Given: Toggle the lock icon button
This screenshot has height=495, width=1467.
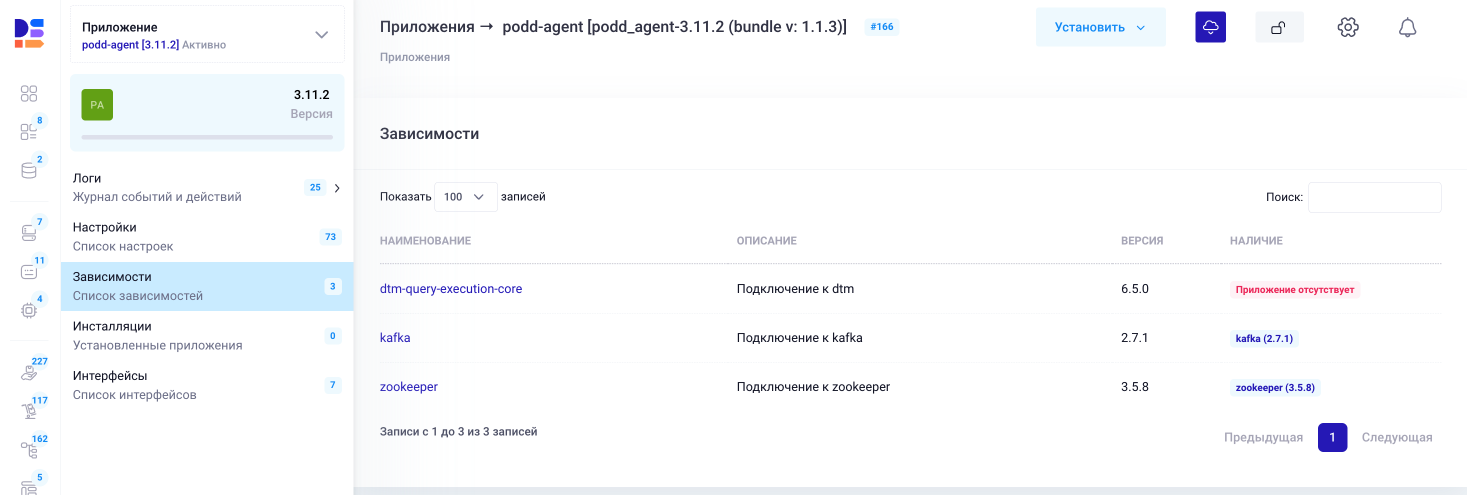Looking at the screenshot, I should [x=1279, y=28].
